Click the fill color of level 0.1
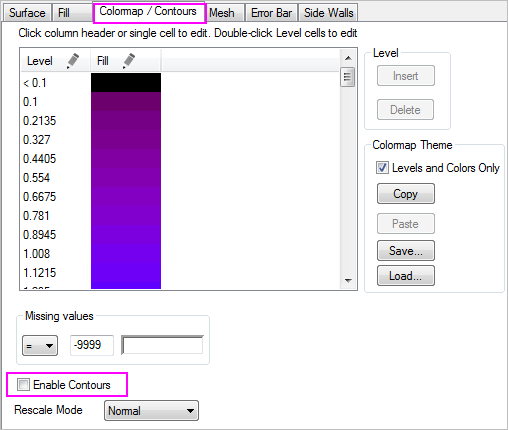This screenshot has width=508, height=430. click(x=126, y=102)
